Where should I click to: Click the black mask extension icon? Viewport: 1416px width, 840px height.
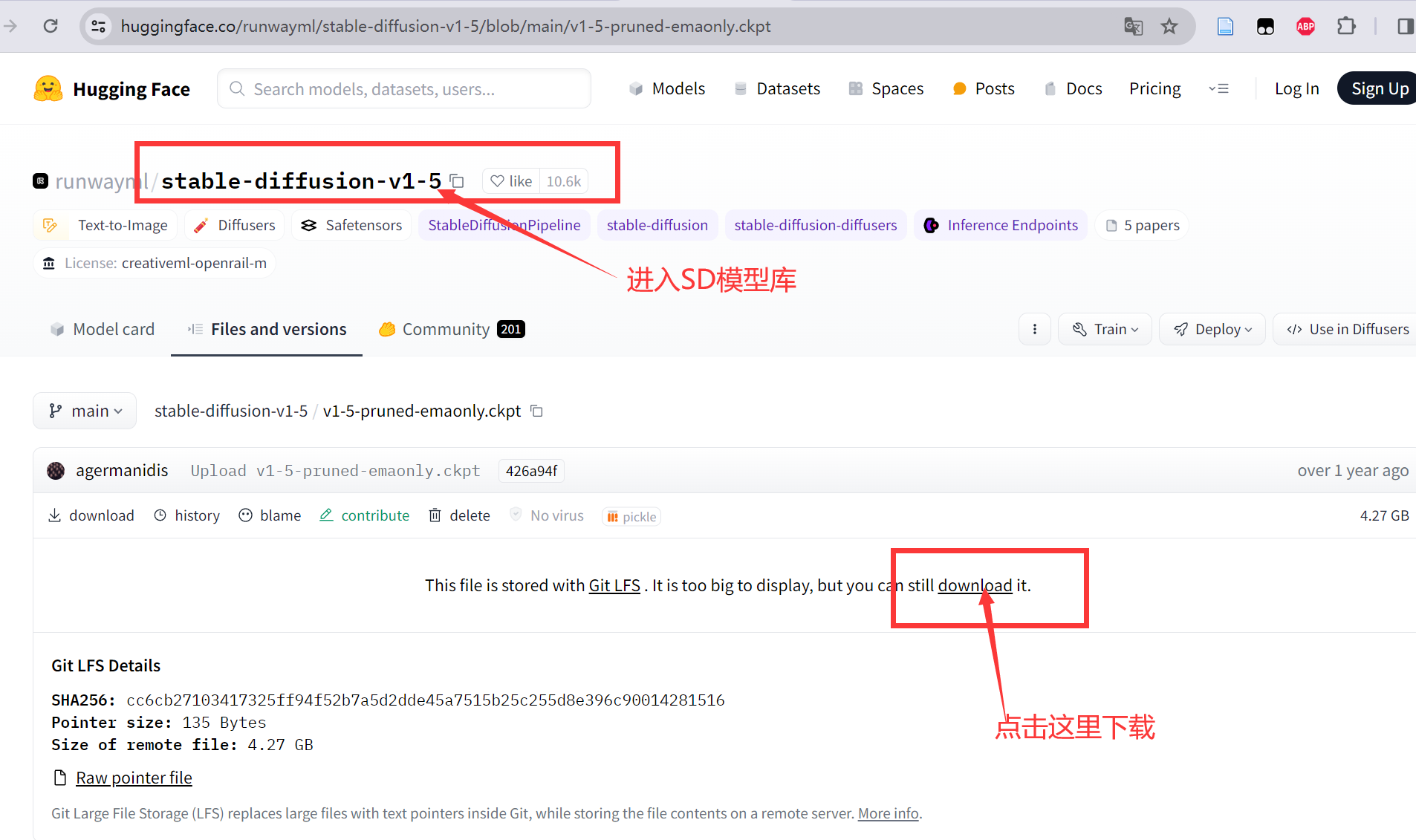[x=1265, y=27]
